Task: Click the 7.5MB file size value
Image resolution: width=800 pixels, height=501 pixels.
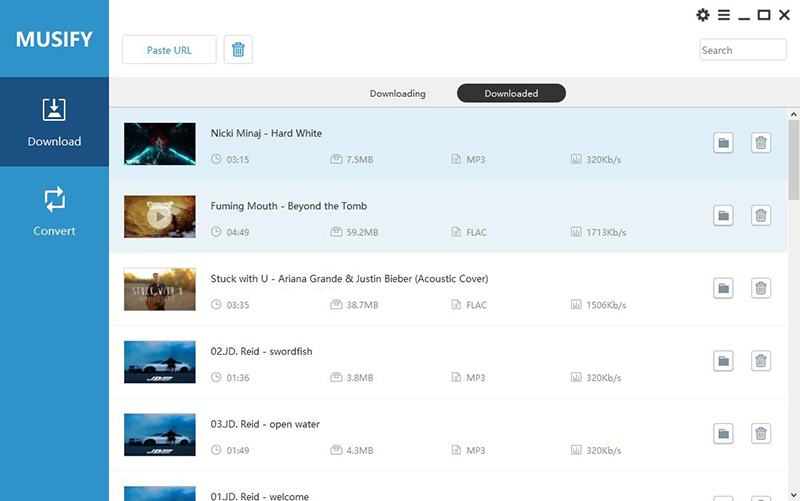Action: point(360,160)
